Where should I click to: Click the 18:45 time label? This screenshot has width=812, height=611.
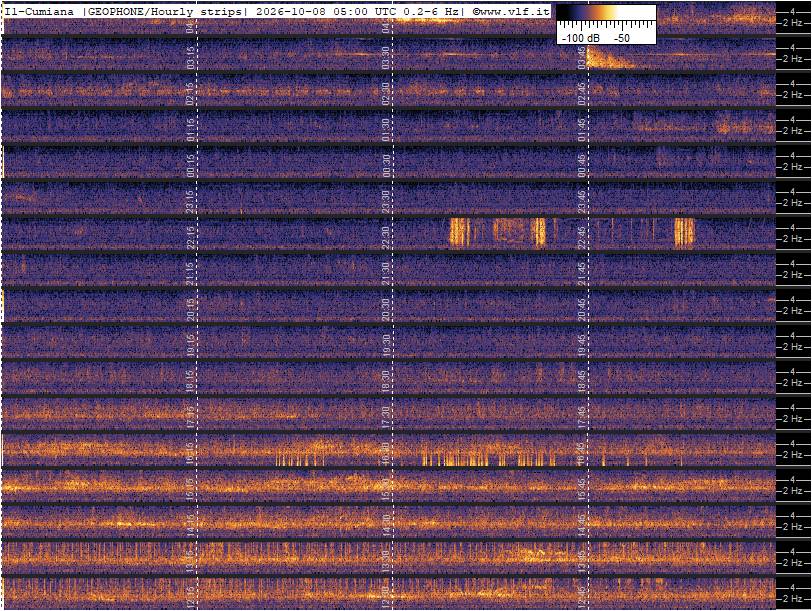tap(582, 382)
